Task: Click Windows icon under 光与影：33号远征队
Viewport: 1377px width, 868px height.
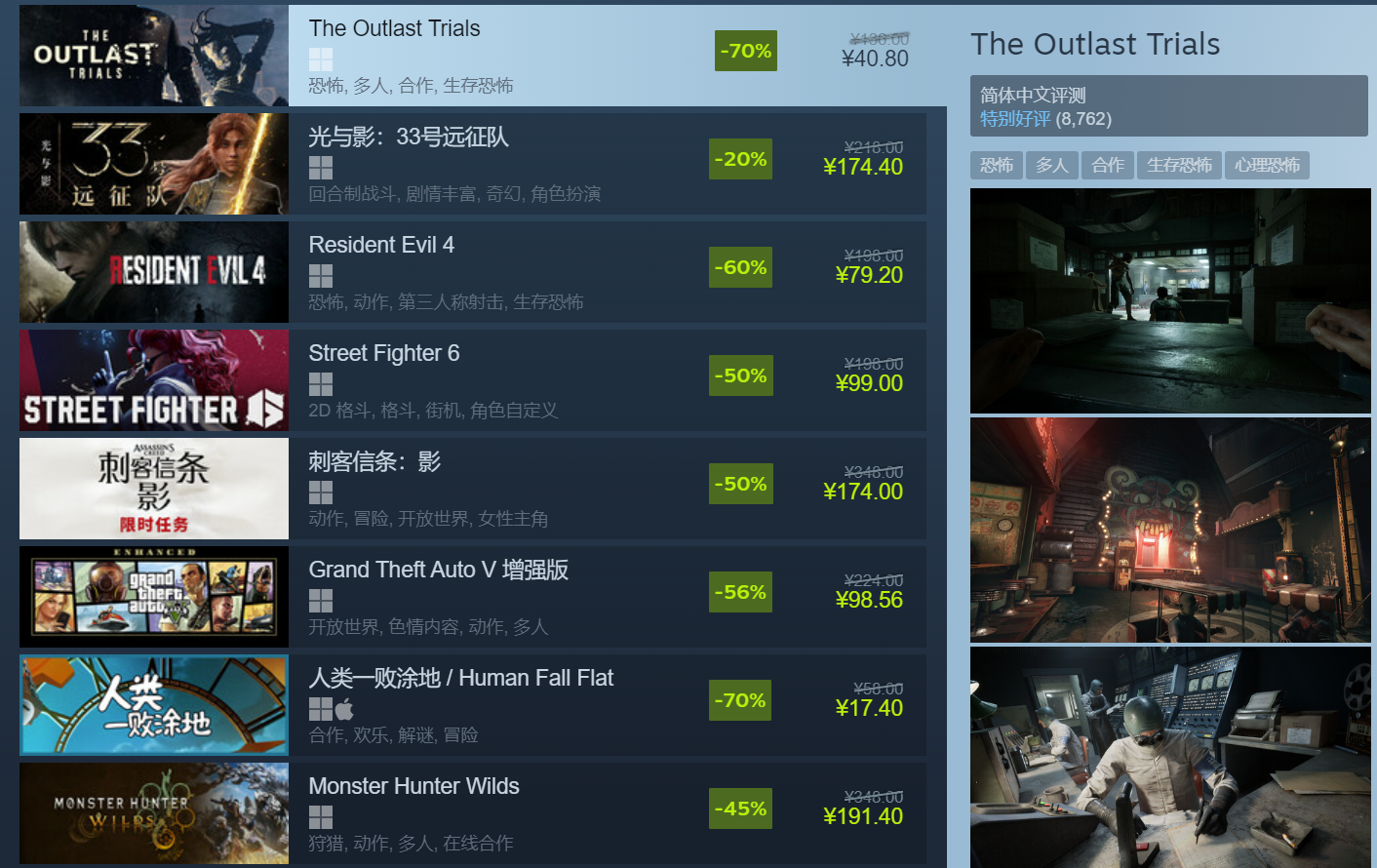Action: 321,168
